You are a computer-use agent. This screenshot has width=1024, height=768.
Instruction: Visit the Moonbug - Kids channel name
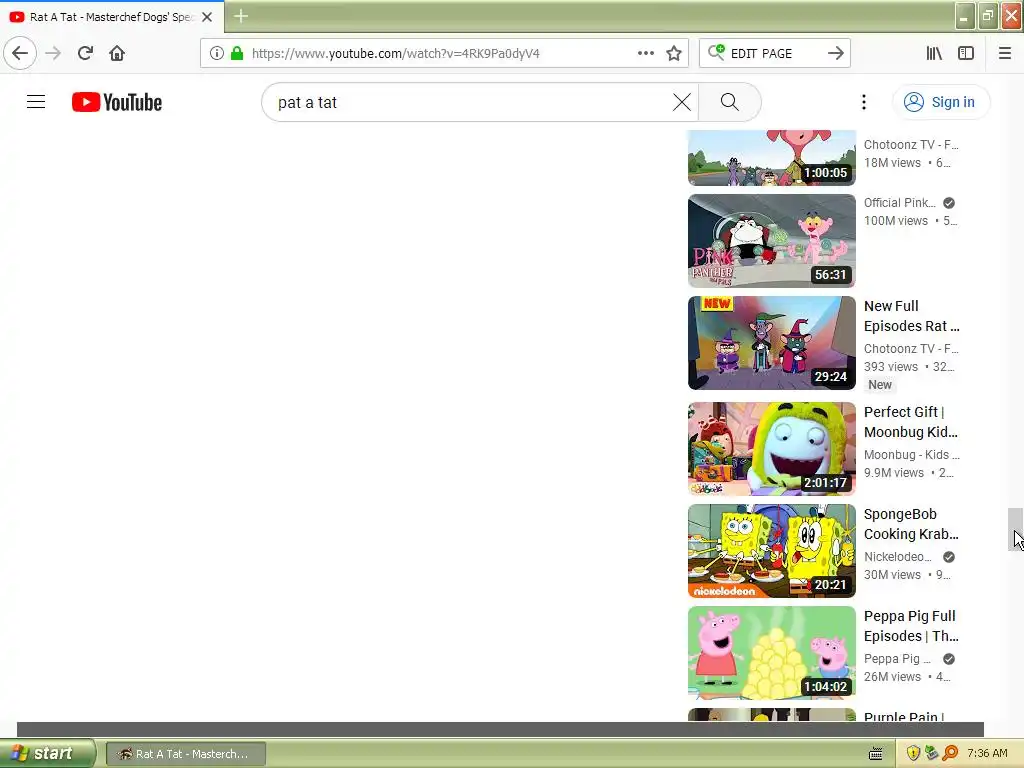pyautogui.click(x=911, y=455)
